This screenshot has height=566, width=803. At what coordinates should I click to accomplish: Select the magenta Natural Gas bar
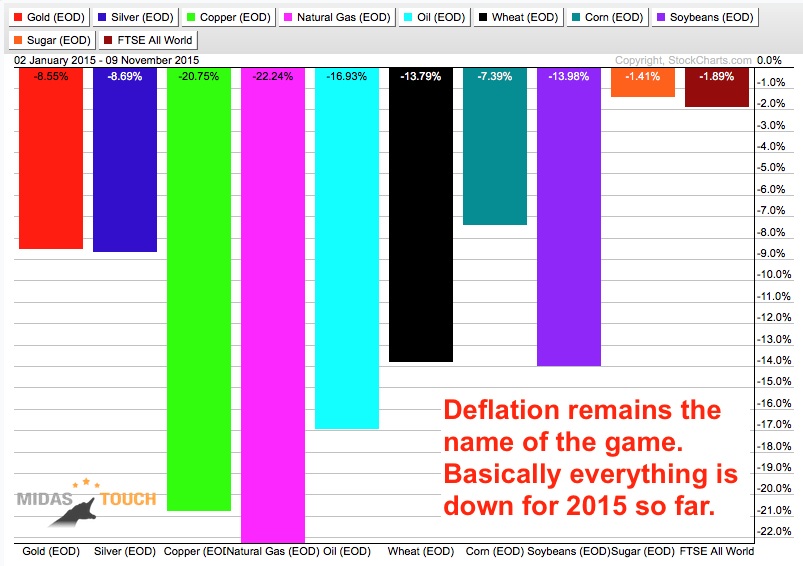[273, 305]
